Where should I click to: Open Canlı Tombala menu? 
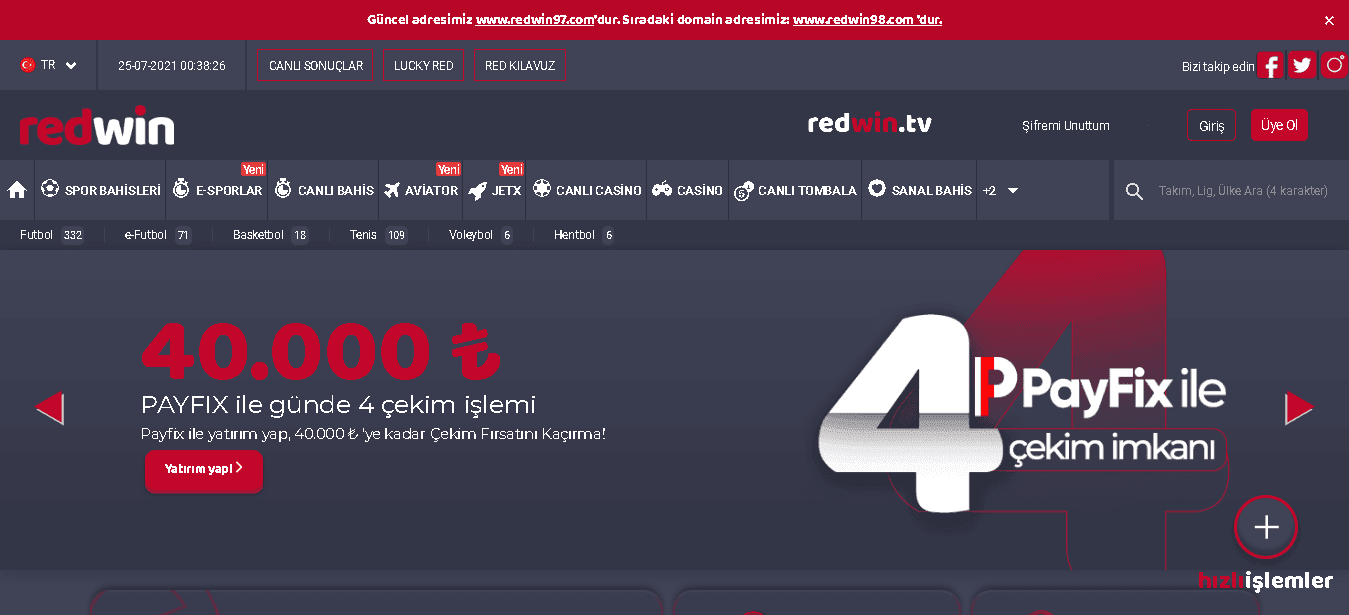click(795, 190)
